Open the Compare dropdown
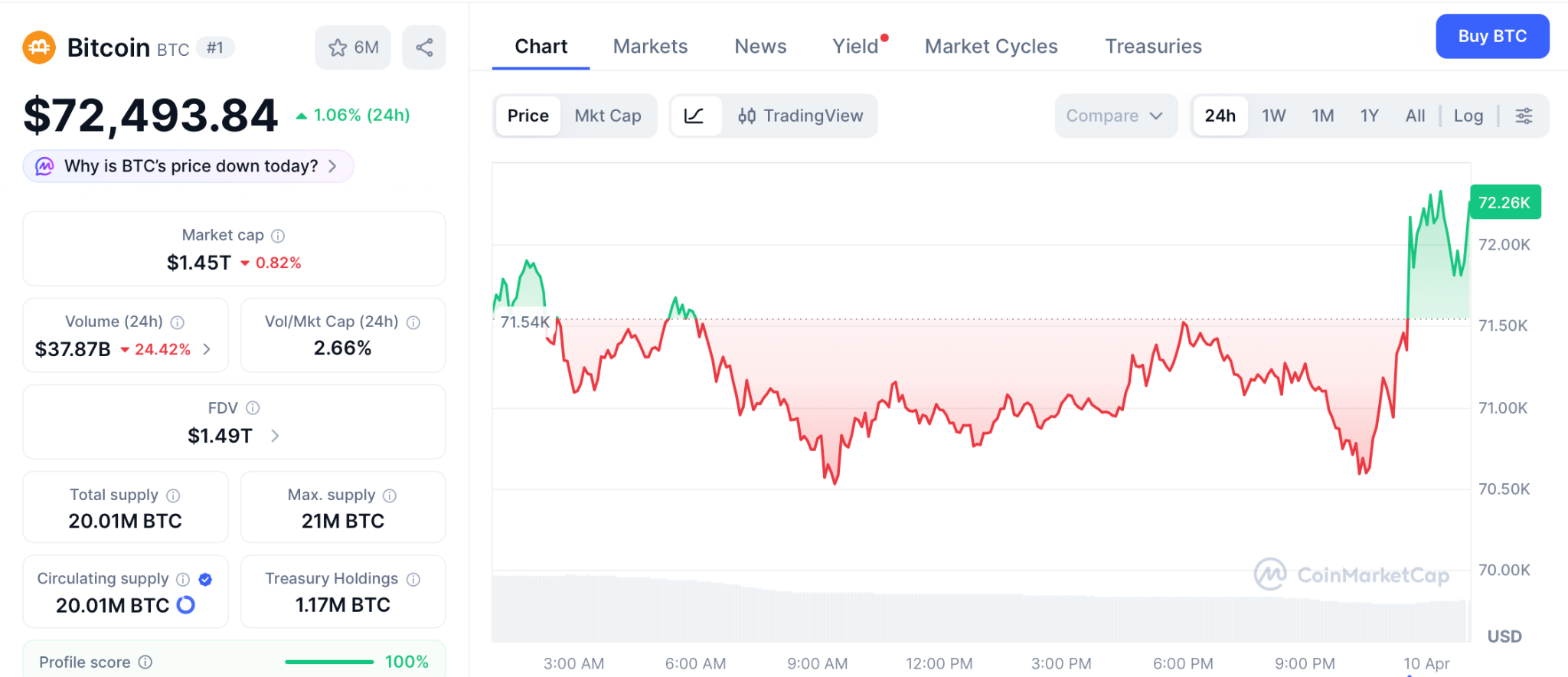 (1115, 116)
